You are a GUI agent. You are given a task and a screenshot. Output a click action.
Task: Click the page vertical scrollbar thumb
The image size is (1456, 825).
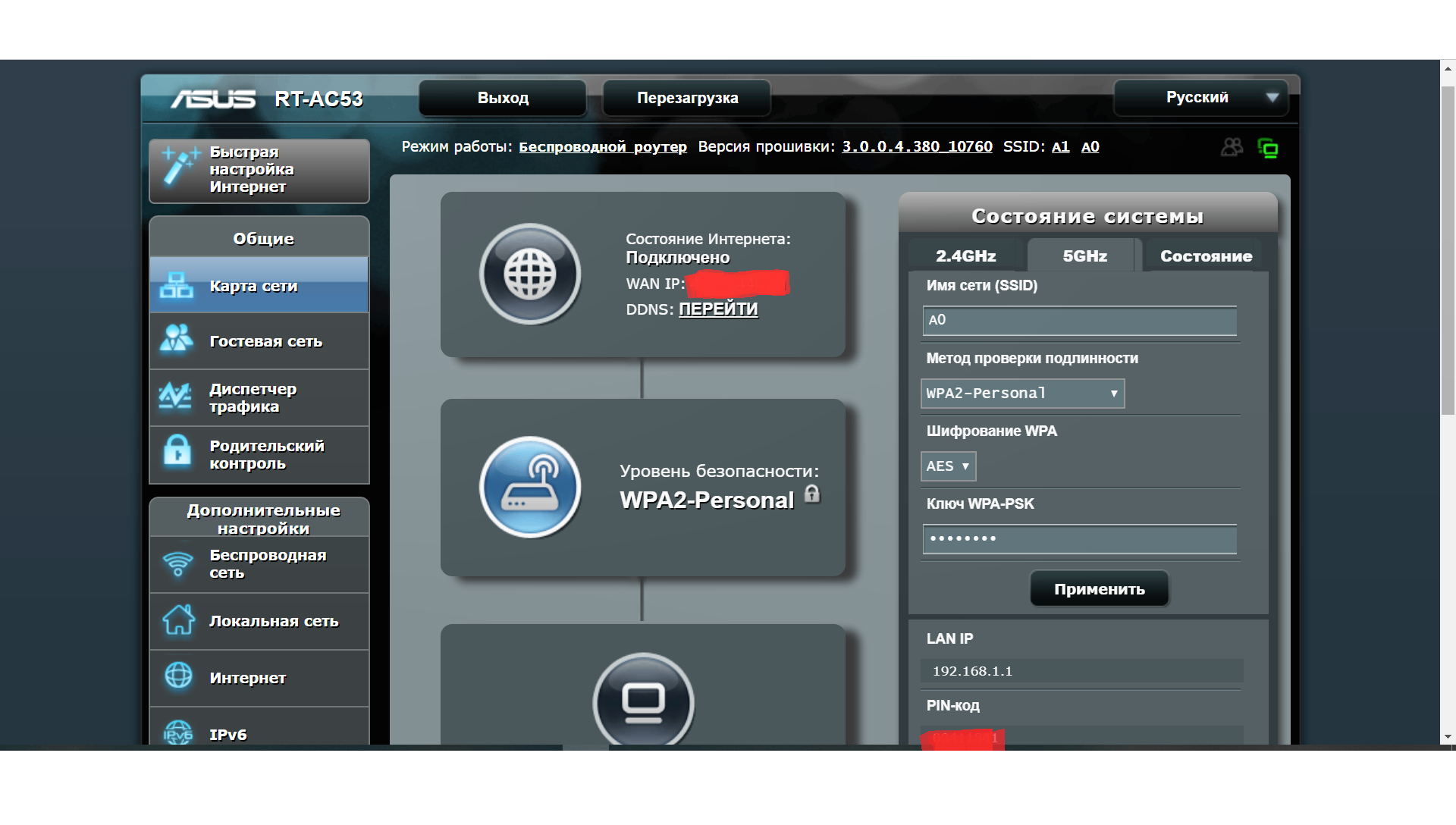(1448, 250)
